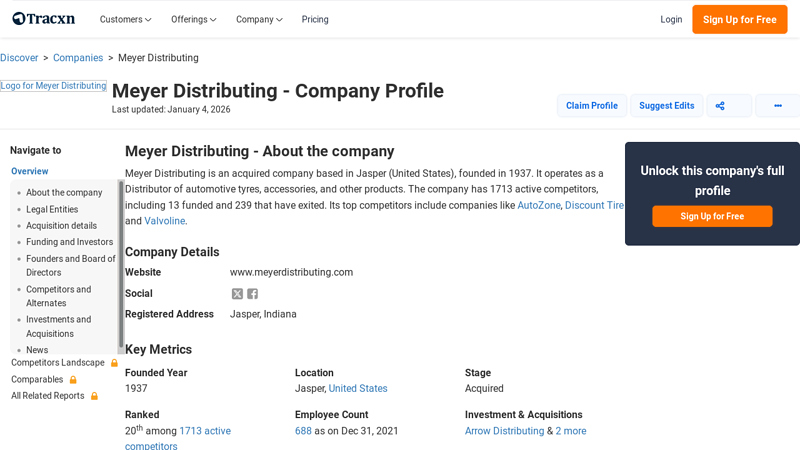Open the three-dots more options button

[777, 106]
